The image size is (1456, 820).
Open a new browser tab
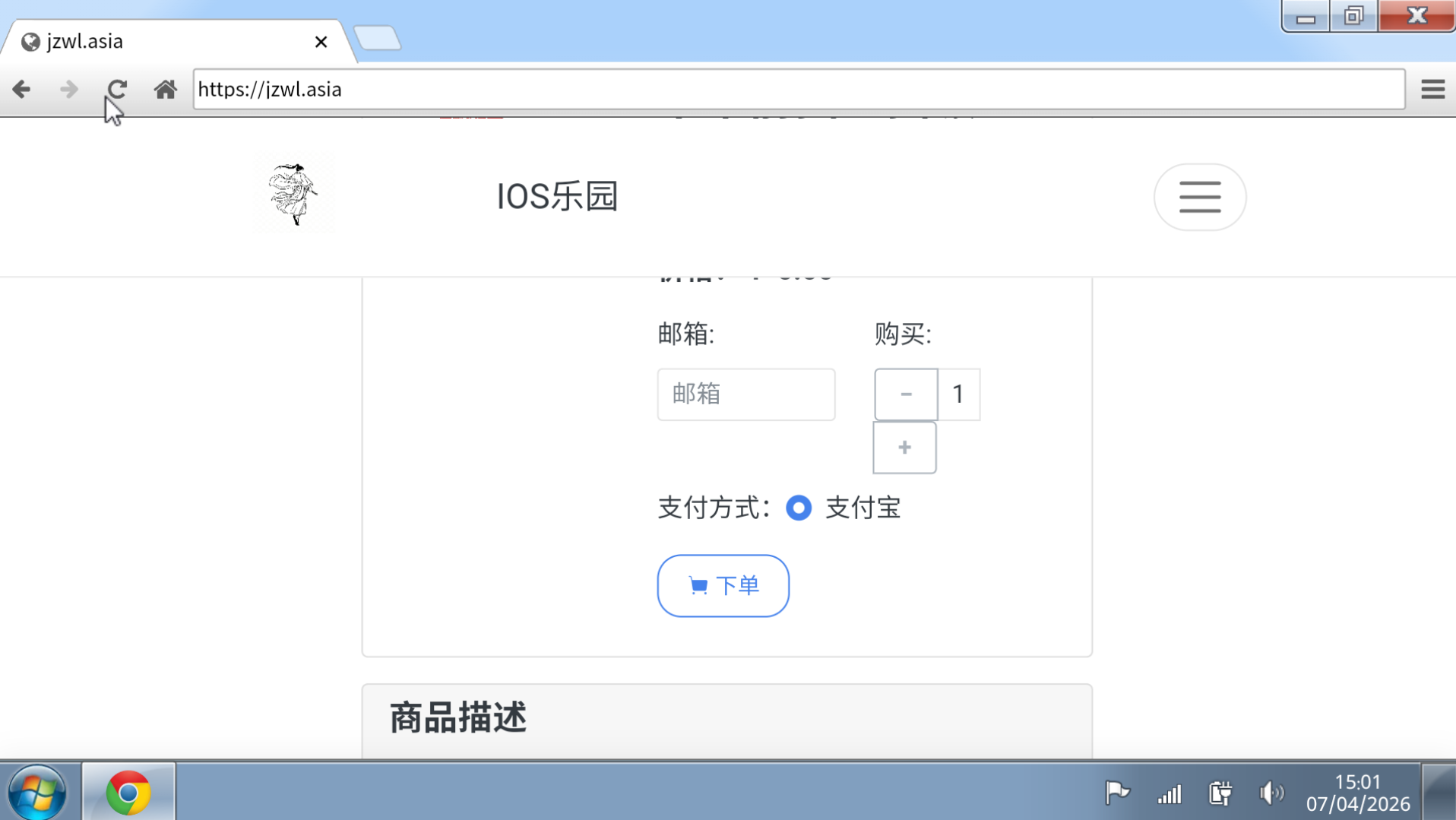(378, 38)
